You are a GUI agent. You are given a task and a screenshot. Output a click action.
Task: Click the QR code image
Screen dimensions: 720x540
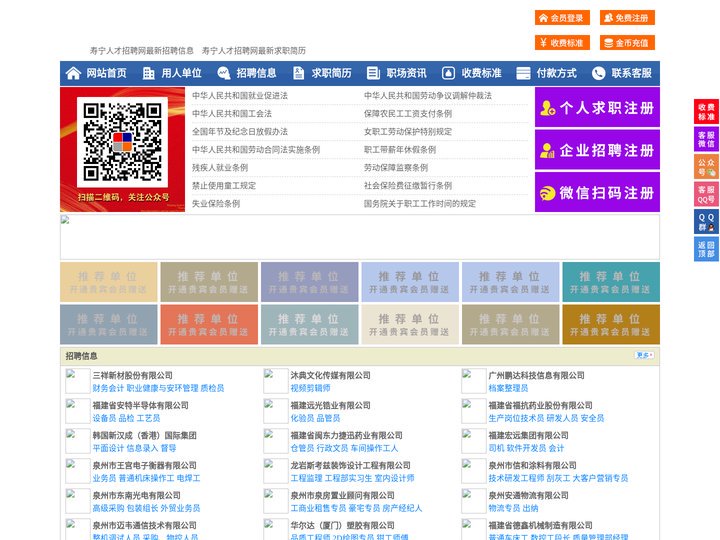[123, 142]
